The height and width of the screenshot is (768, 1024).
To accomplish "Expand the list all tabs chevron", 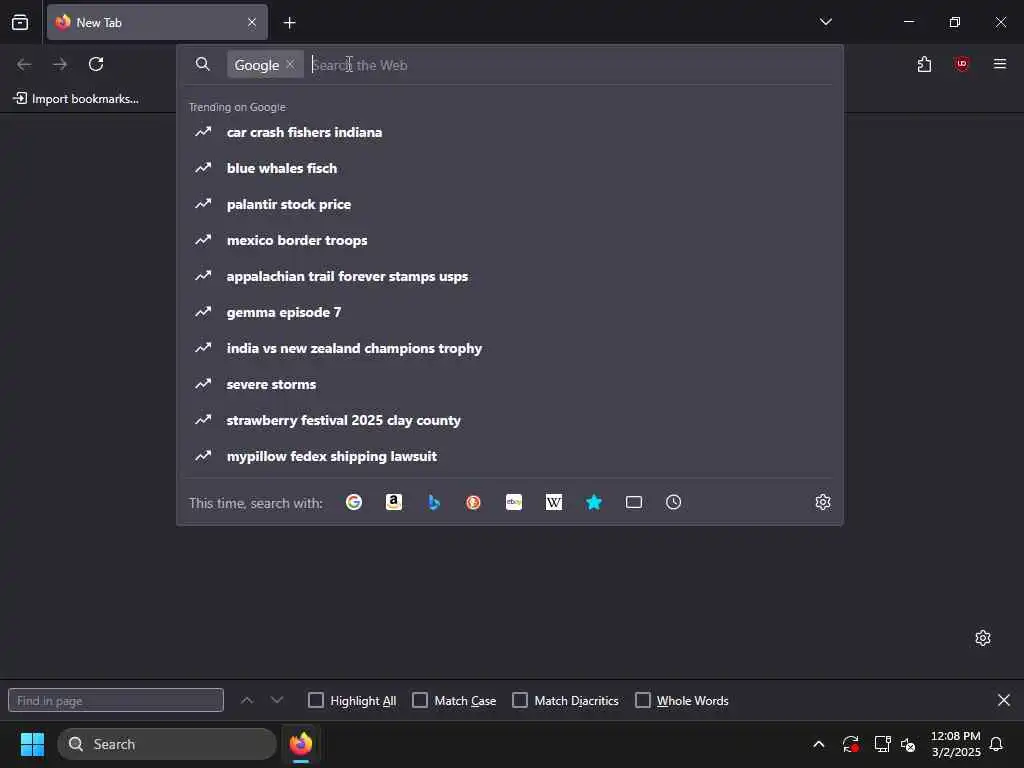I will click(825, 22).
